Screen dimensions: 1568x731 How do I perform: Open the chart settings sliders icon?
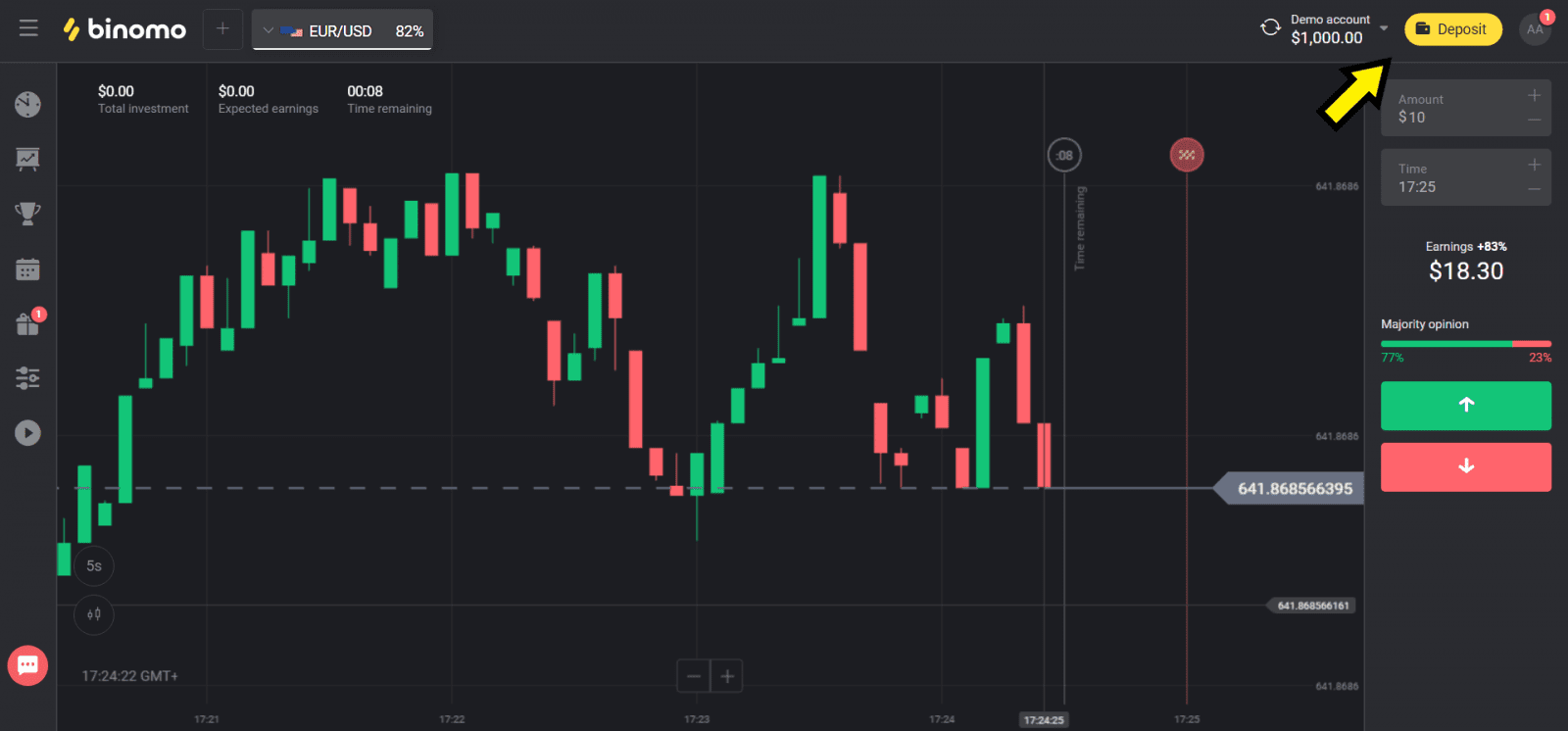click(x=27, y=378)
